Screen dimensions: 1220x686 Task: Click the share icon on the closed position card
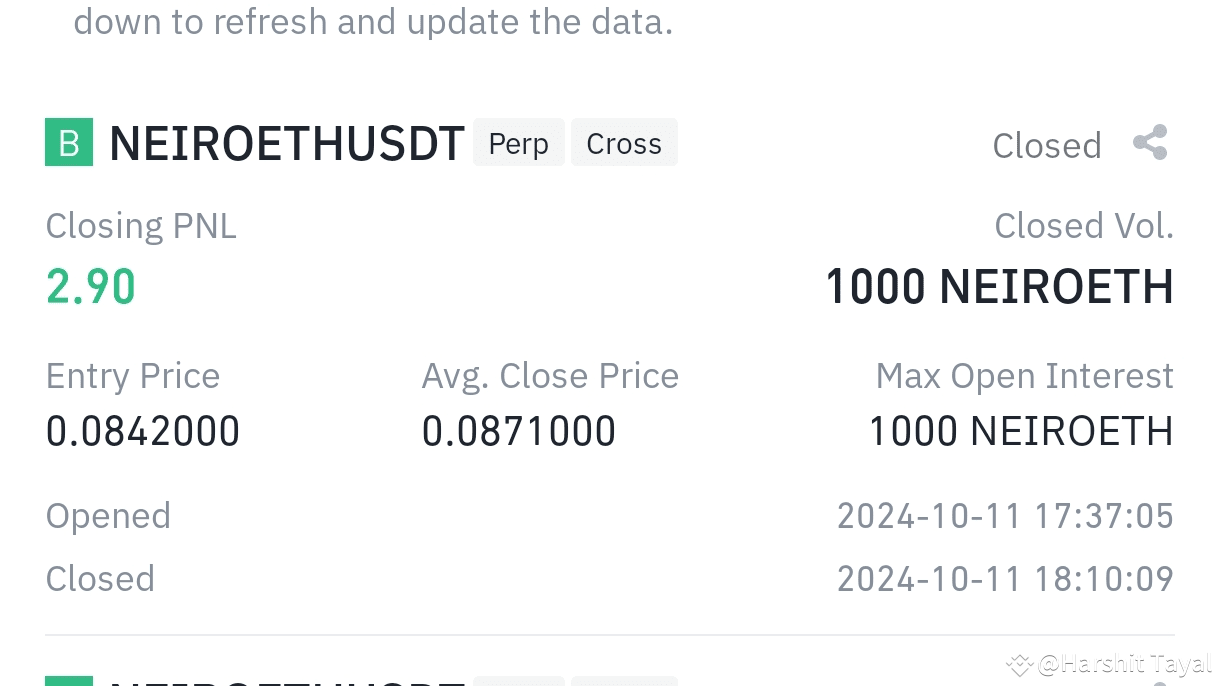tap(1149, 142)
